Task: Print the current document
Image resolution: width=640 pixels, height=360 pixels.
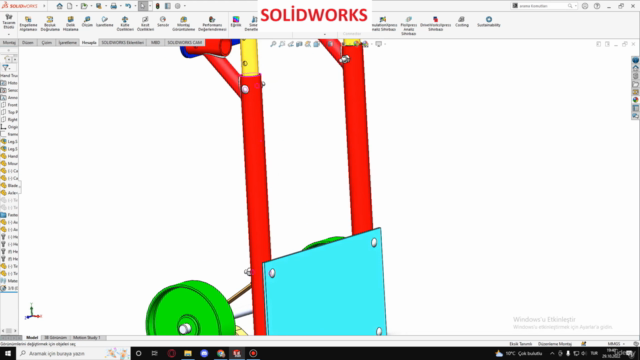Action: pos(113,6)
